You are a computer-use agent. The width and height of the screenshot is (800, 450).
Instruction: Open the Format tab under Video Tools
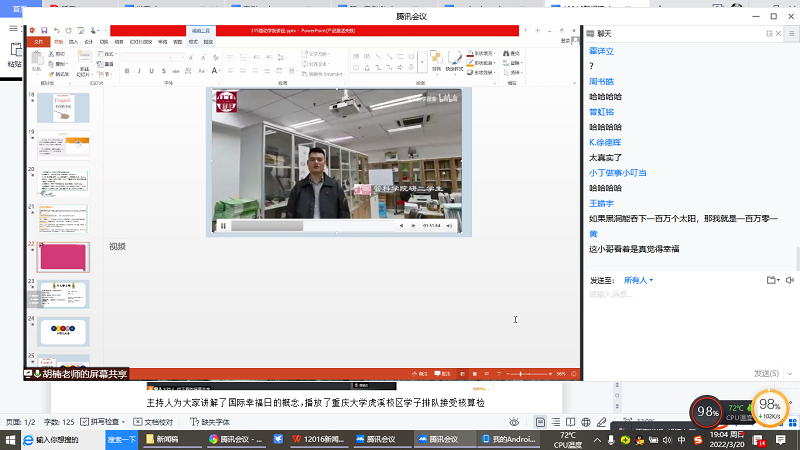(193, 42)
